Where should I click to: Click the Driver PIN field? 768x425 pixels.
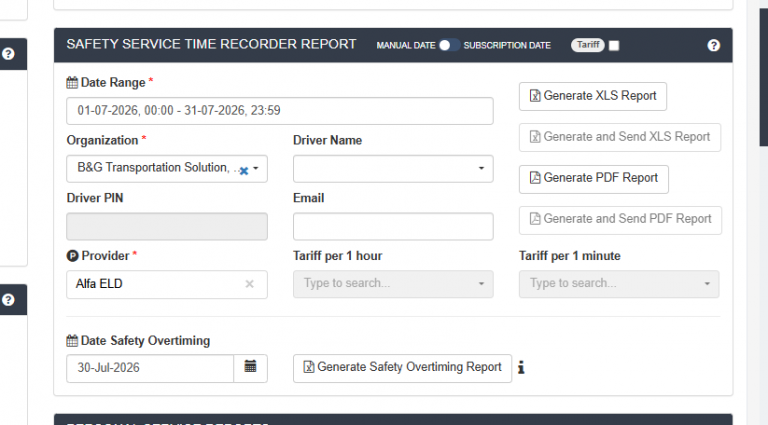coord(167,226)
